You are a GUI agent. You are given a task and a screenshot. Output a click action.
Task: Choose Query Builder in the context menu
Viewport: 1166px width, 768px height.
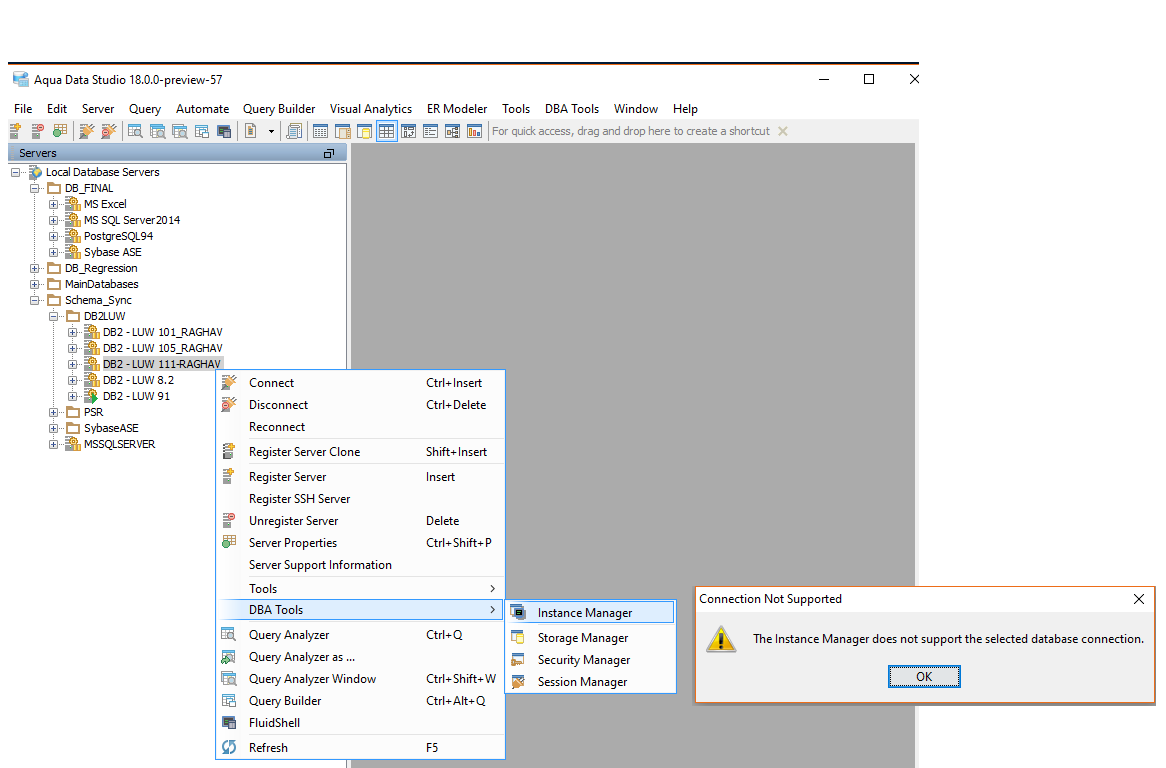point(361,701)
